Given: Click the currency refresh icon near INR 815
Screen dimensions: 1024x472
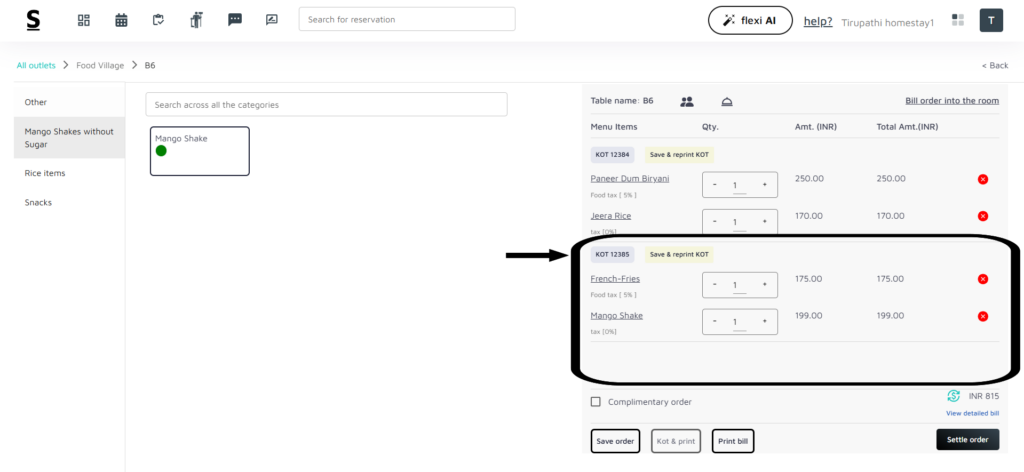Looking at the screenshot, I should coord(953,396).
